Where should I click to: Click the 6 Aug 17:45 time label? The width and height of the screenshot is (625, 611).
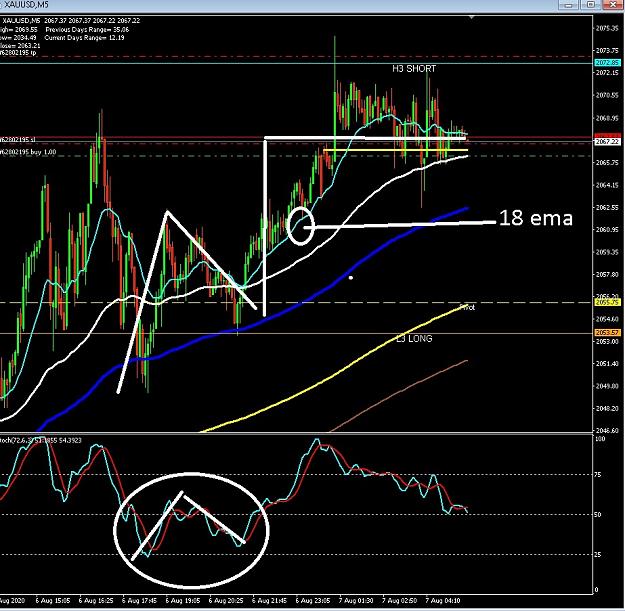pyautogui.click(x=140, y=601)
